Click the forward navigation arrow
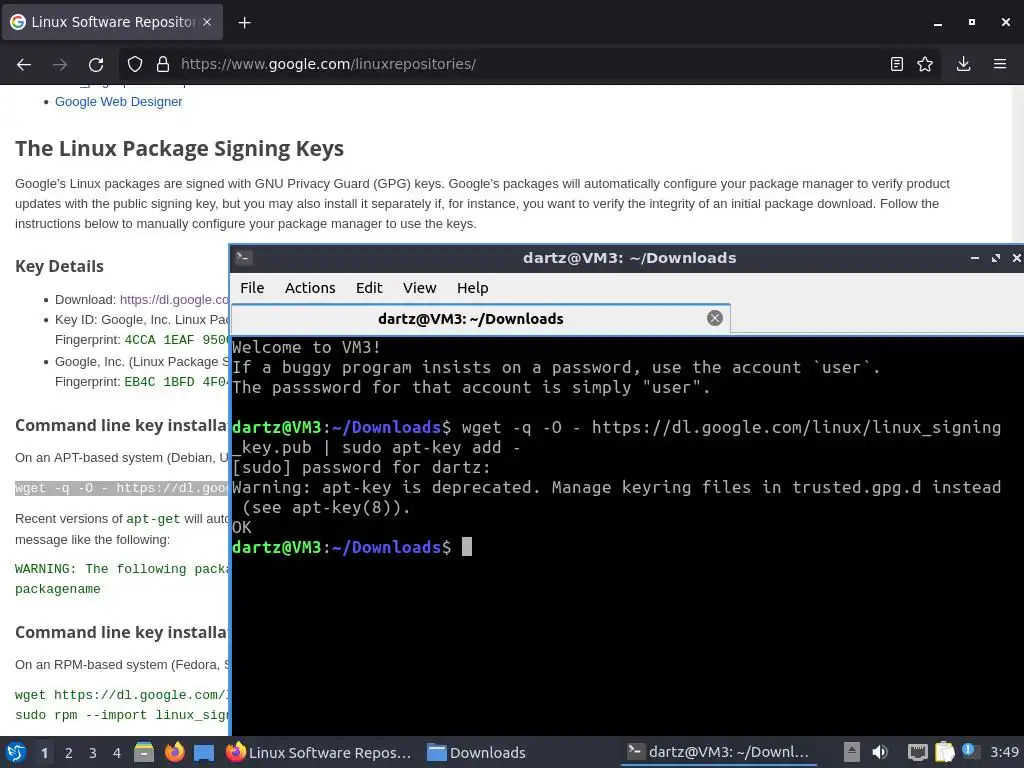The height and width of the screenshot is (768, 1024). pyautogui.click(x=60, y=64)
